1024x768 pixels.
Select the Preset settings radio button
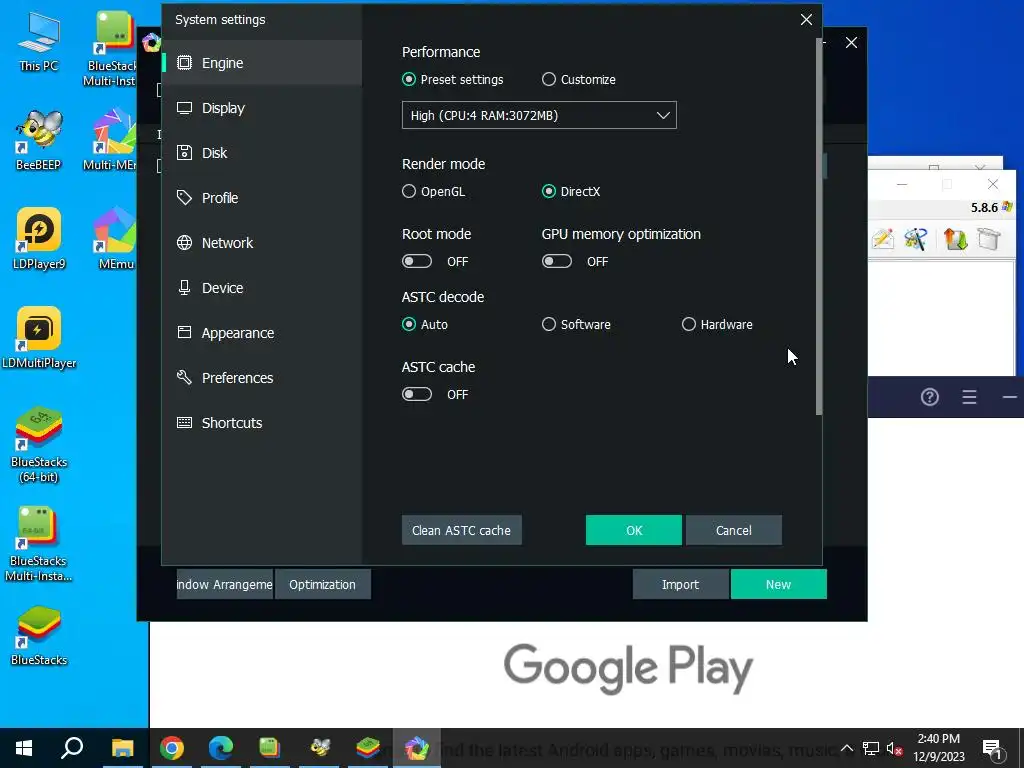coord(409,80)
